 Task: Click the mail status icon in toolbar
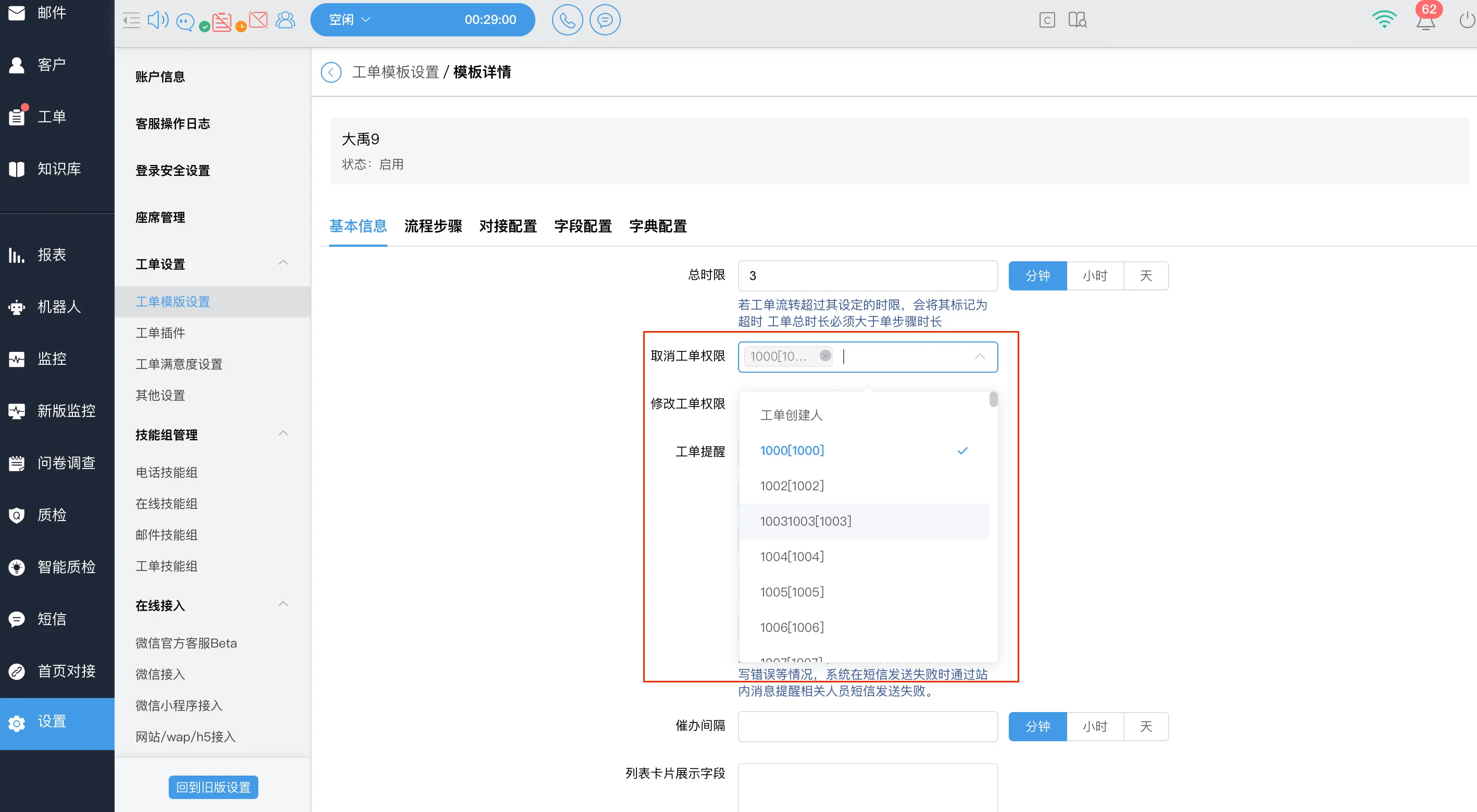click(x=258, y=20)
